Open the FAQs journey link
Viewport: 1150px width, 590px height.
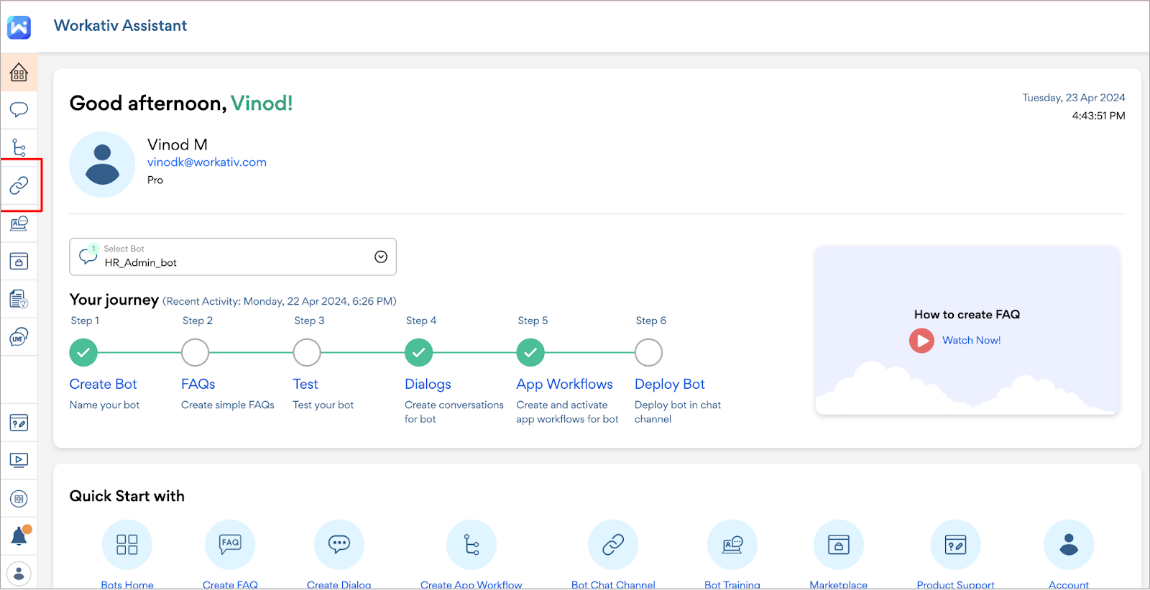pyautogui.click(x=198, y=385)
